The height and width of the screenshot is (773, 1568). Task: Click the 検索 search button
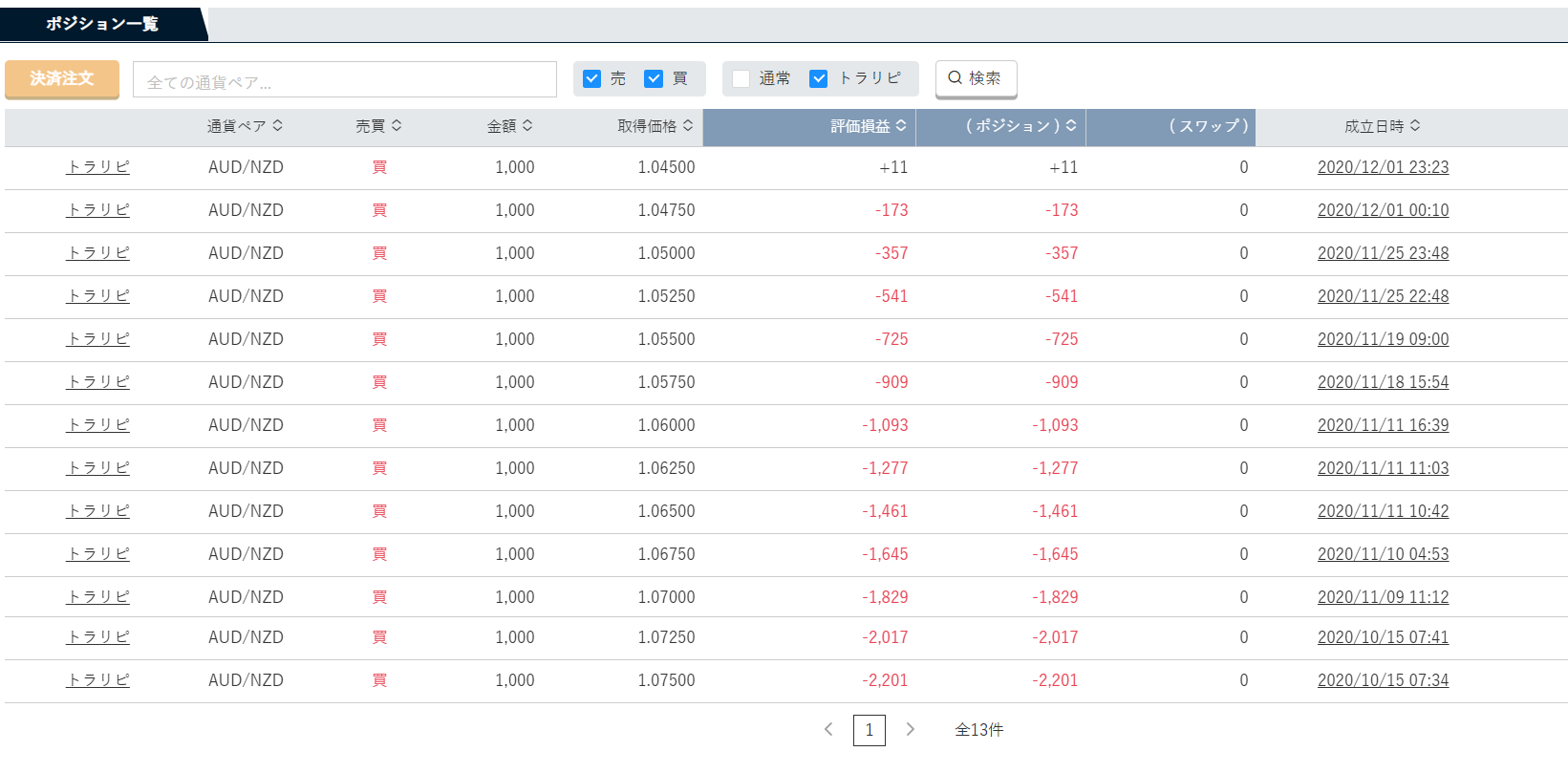(976, 78)
